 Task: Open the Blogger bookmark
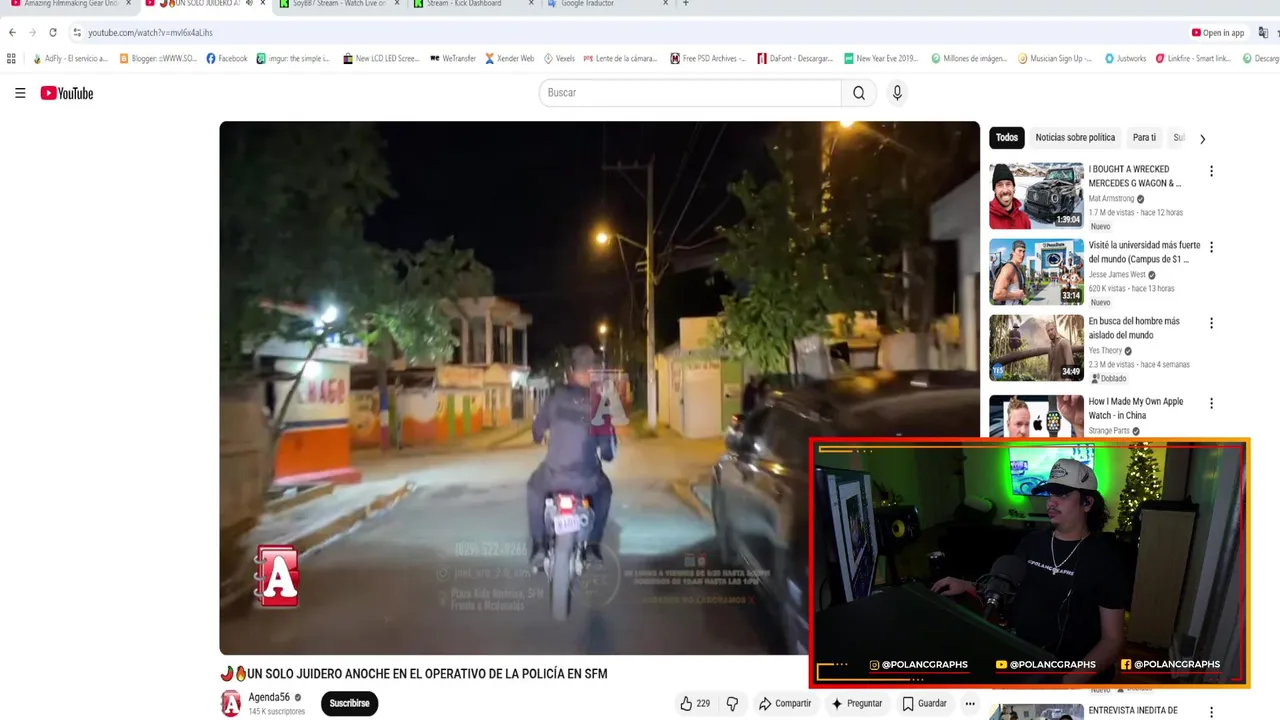157,59
